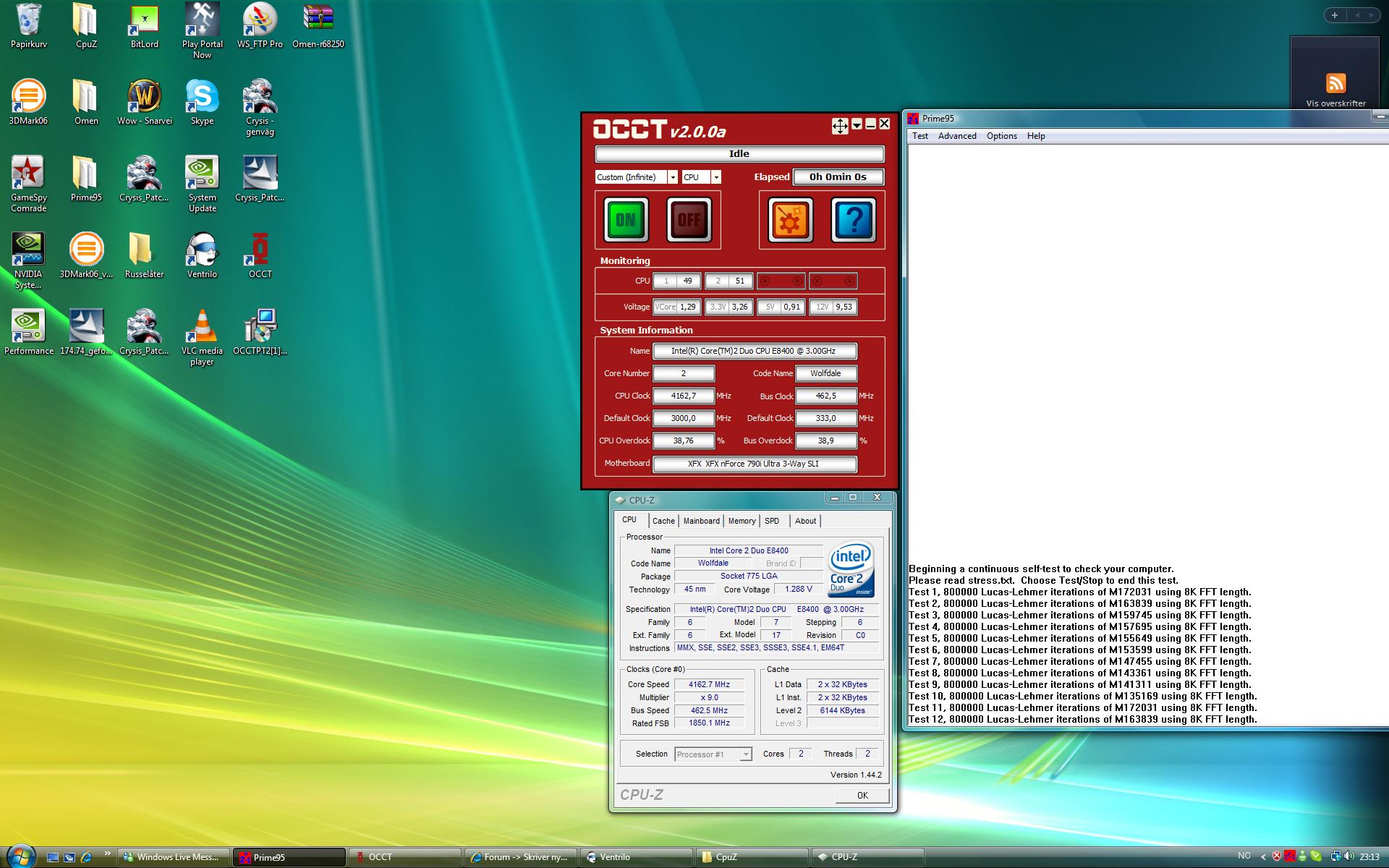Select the OCCT desktop shortcut
1389x868 pixels.
click(260, 256)
